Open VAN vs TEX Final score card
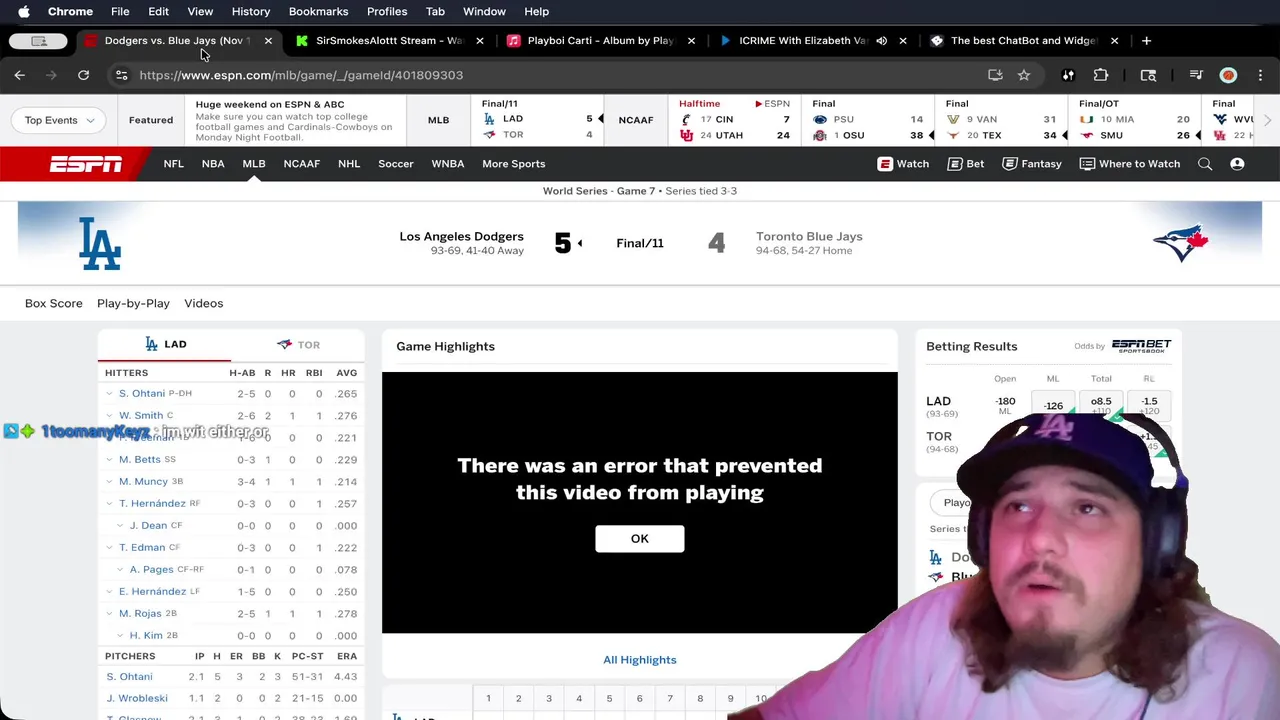Viewport: 1280px width, 720px height. [1001, 119]
